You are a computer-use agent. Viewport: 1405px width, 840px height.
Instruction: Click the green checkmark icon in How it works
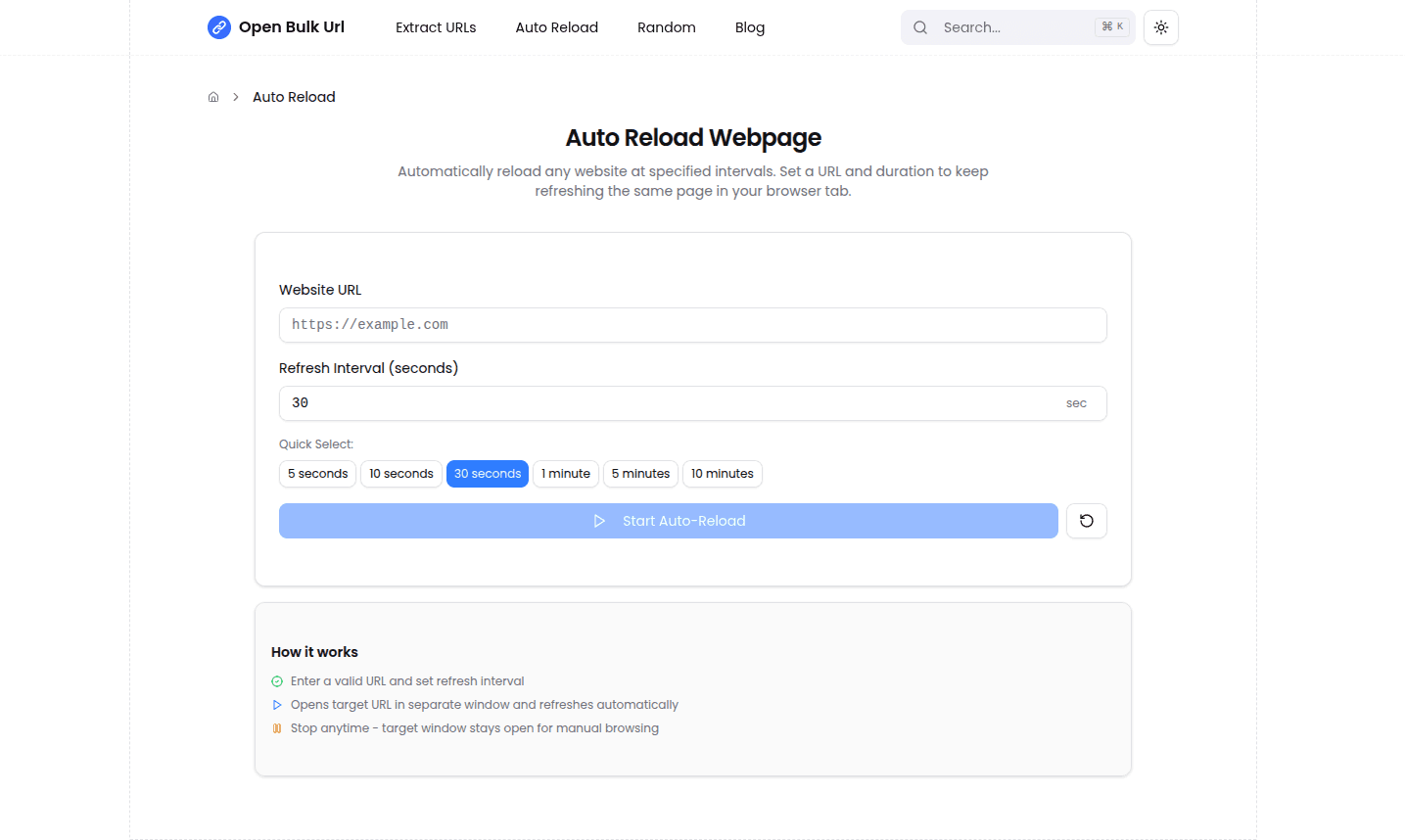pyautogui.click(x=276, y=680)
